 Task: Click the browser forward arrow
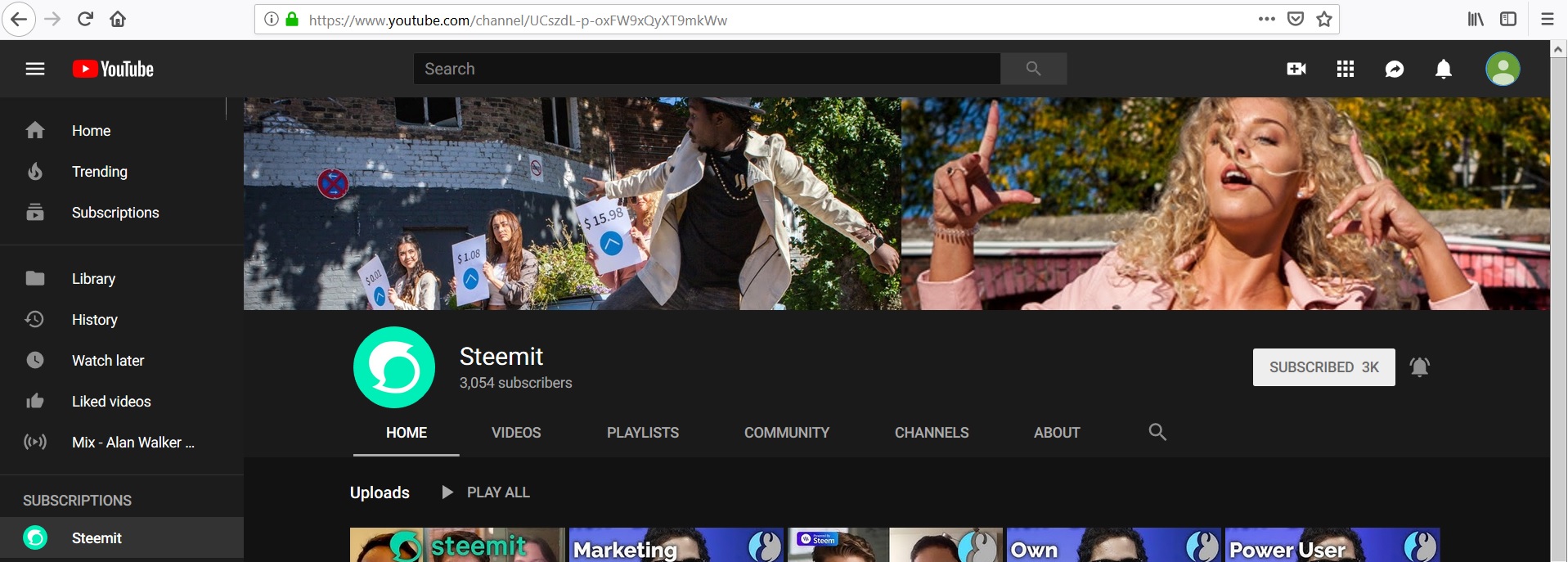pos(52,19)
